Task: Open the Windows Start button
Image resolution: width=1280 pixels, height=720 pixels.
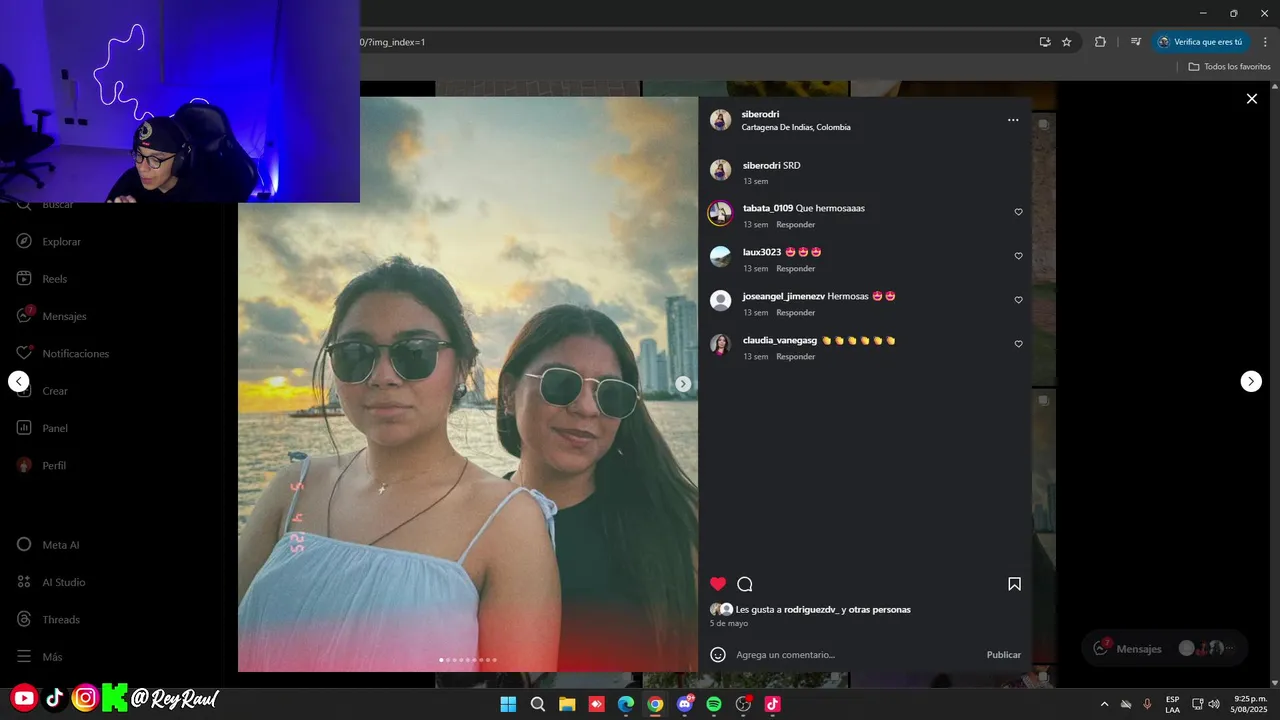Action: (508, 704)
